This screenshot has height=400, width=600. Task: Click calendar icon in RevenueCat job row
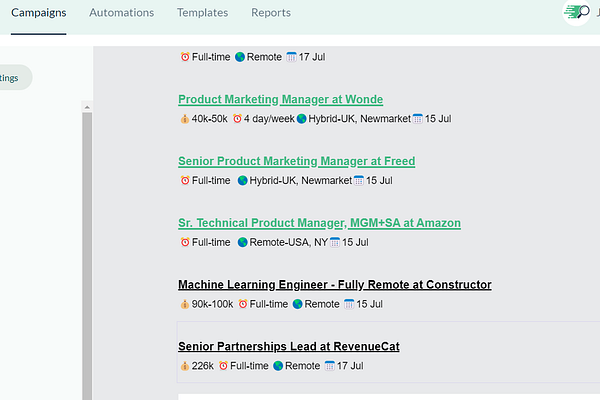point(329,366)
